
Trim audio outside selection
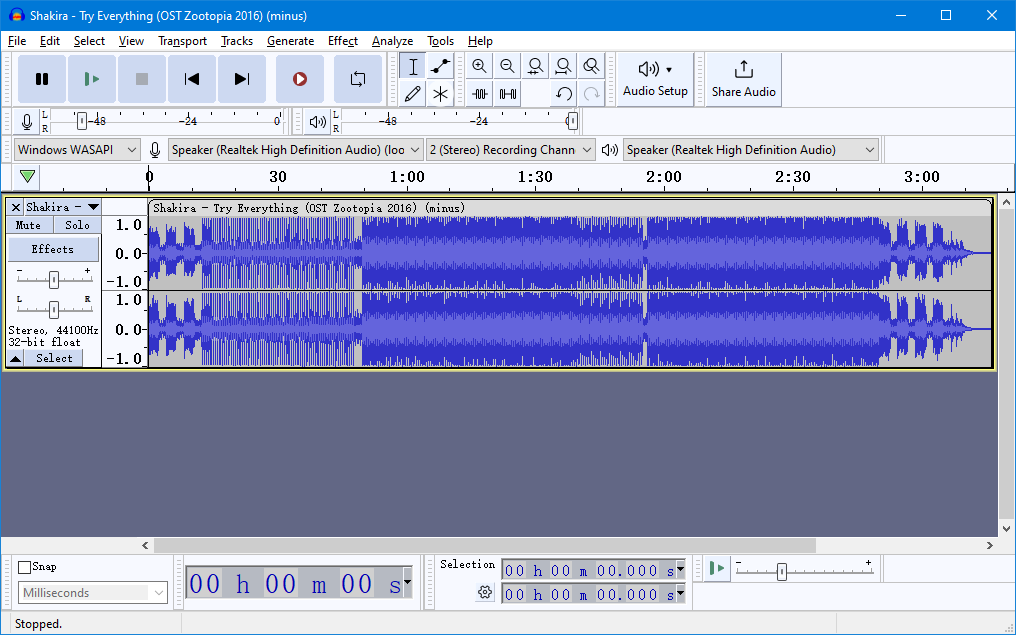[x=479, y=94]
